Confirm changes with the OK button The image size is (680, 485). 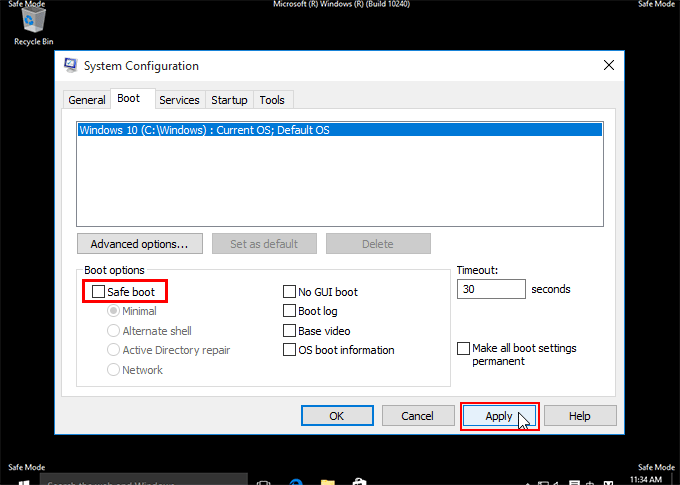point(337,416)
